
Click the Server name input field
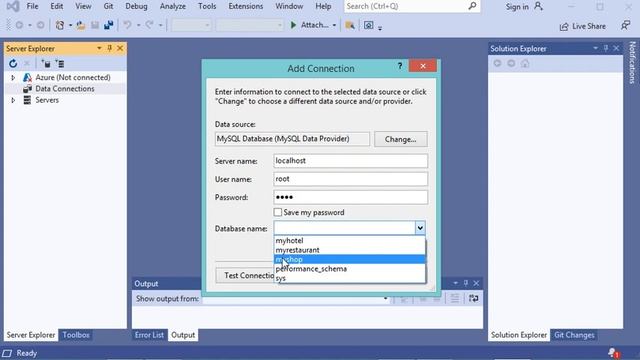(351, 161)
